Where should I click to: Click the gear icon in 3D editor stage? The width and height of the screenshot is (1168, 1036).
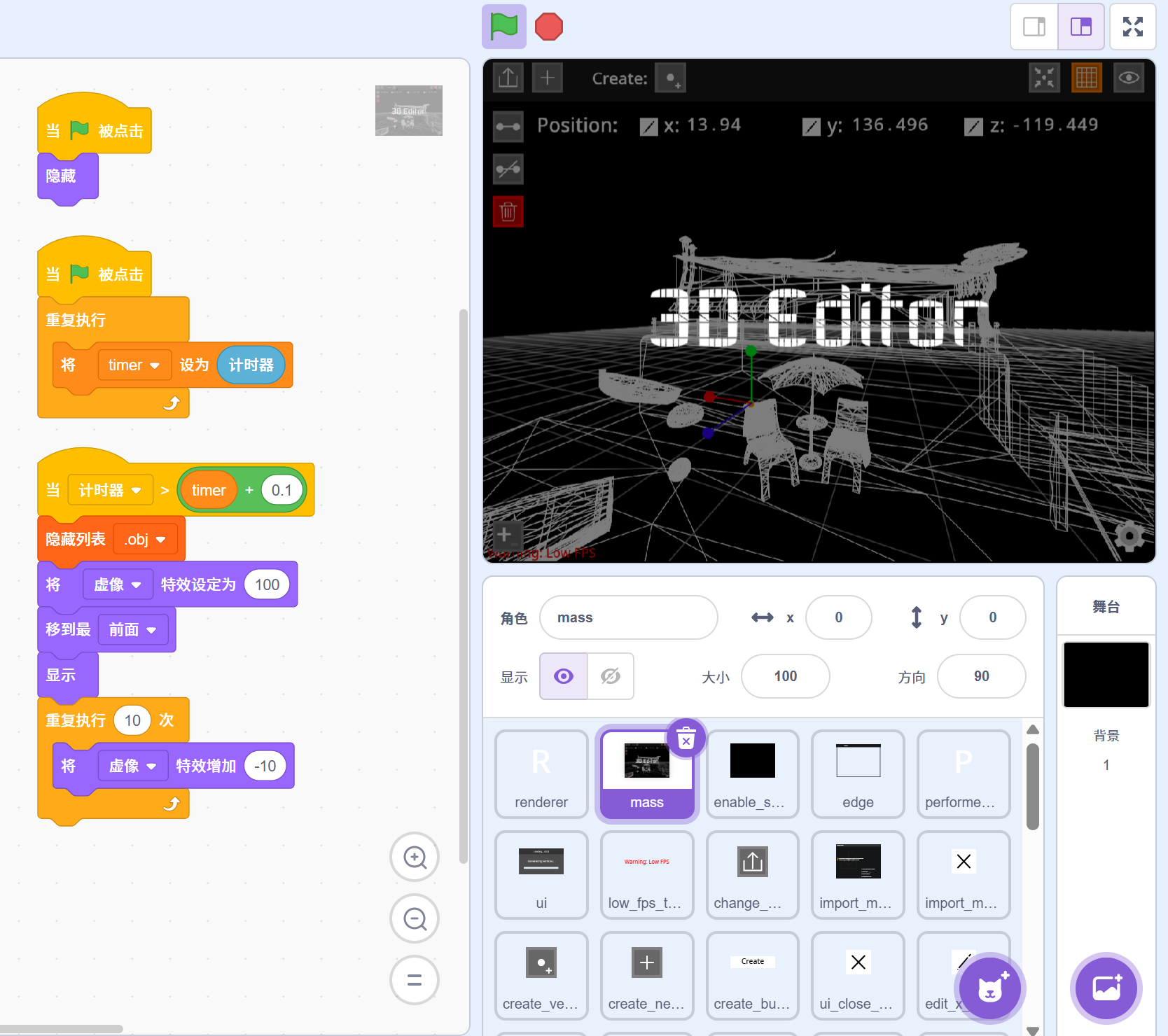tap(1129, 536)
